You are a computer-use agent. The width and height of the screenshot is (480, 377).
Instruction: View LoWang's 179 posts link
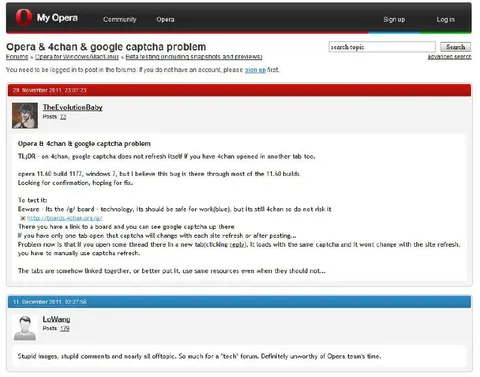(x=65, y=328)
